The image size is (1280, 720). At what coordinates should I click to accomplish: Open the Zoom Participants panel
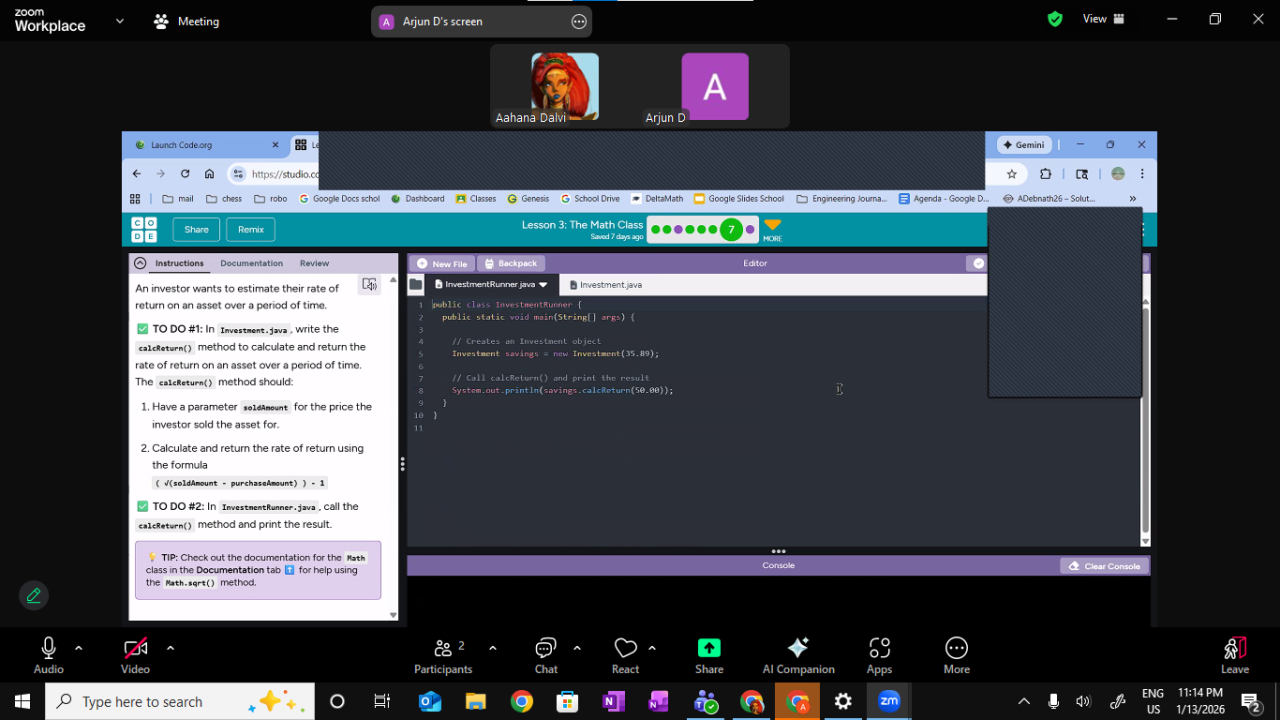pyautogui.click(x=443, y=655)
